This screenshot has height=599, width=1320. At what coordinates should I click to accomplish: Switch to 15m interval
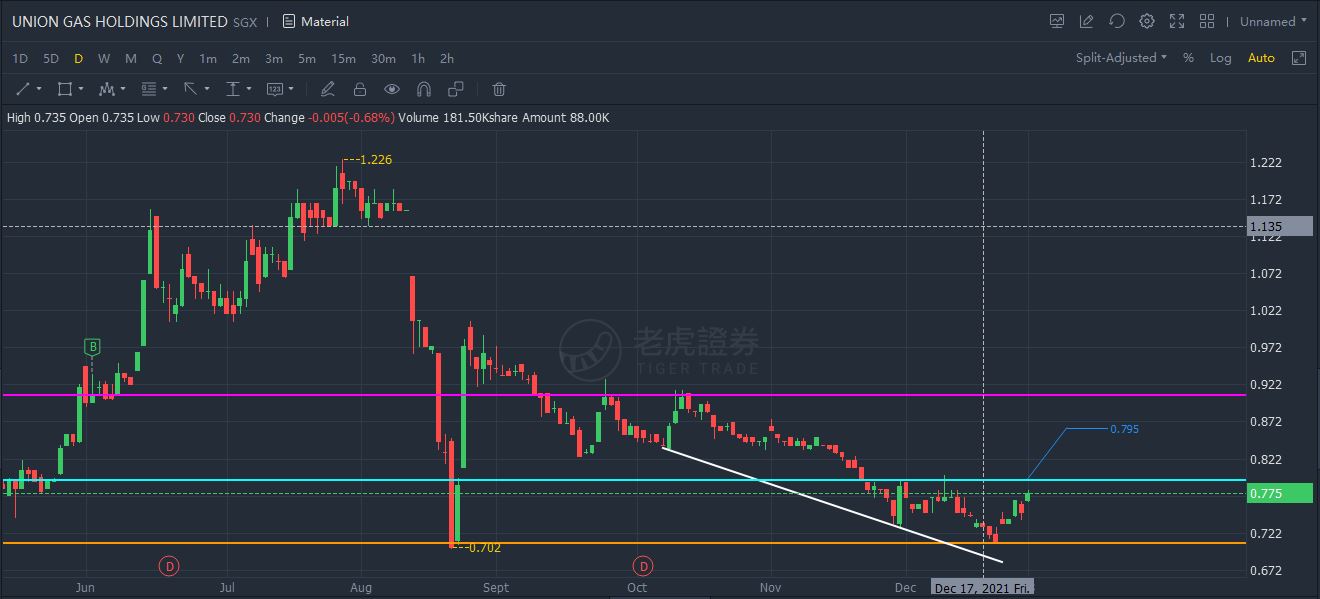click(x=343, y=58)
